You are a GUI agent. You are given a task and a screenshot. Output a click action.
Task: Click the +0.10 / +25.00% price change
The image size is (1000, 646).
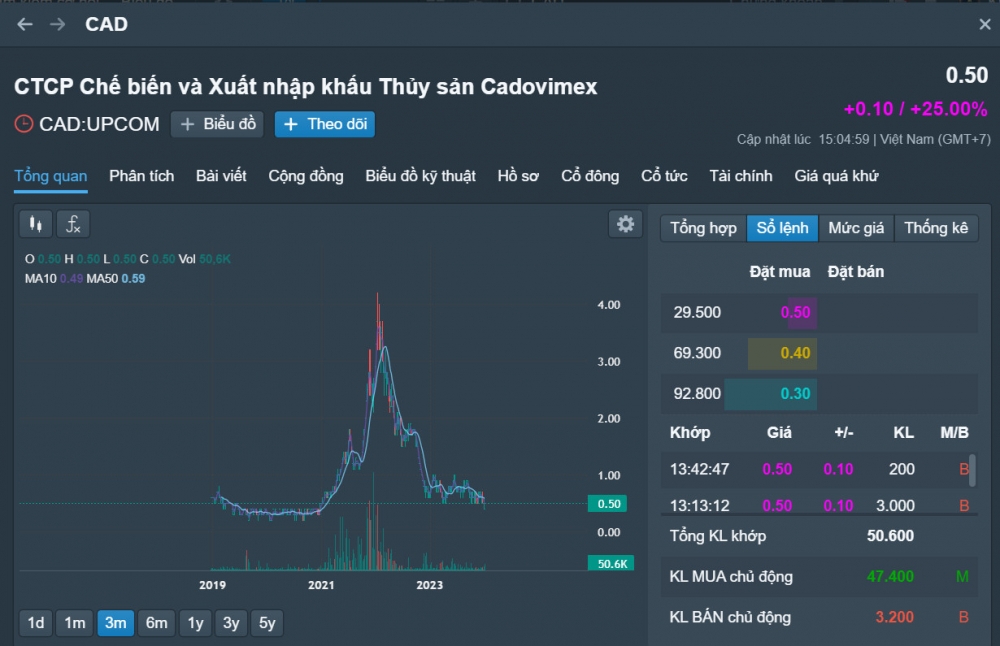click(x=915, y=109)
